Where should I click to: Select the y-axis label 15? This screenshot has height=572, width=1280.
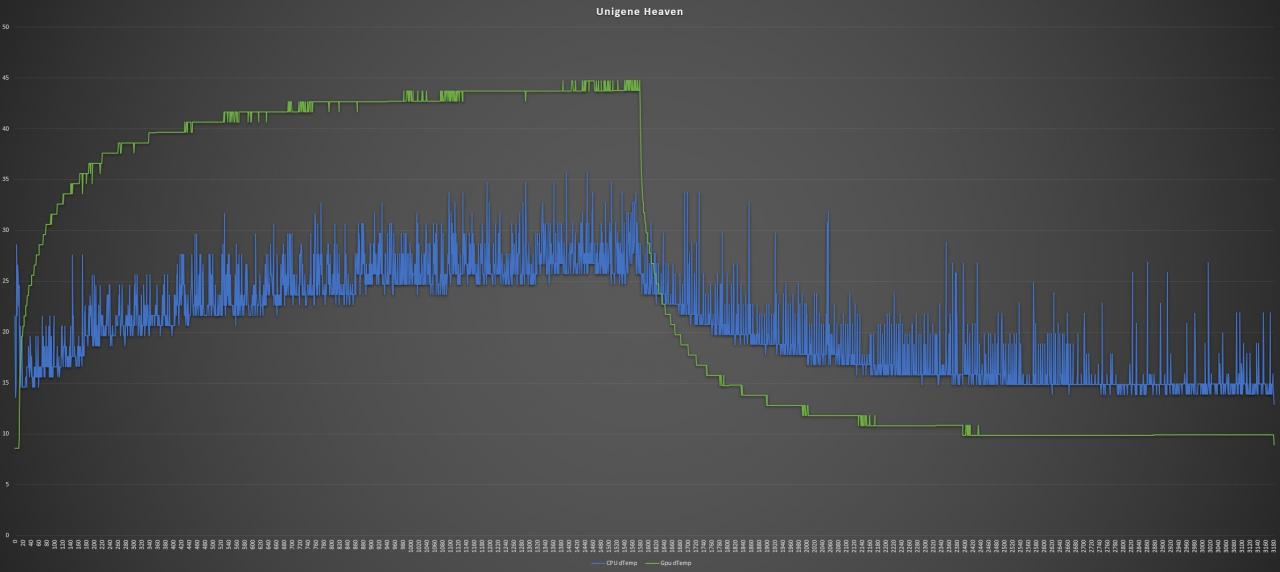tap(6, 383)
